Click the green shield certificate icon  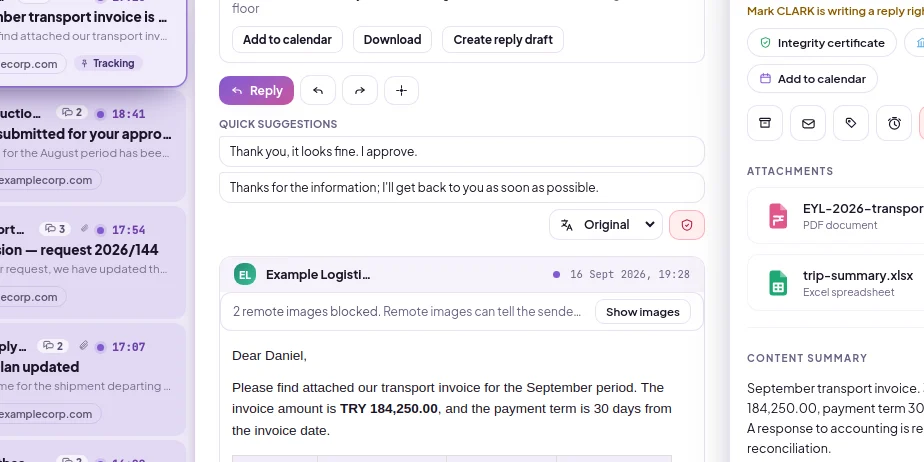click(x=765, y=42)
